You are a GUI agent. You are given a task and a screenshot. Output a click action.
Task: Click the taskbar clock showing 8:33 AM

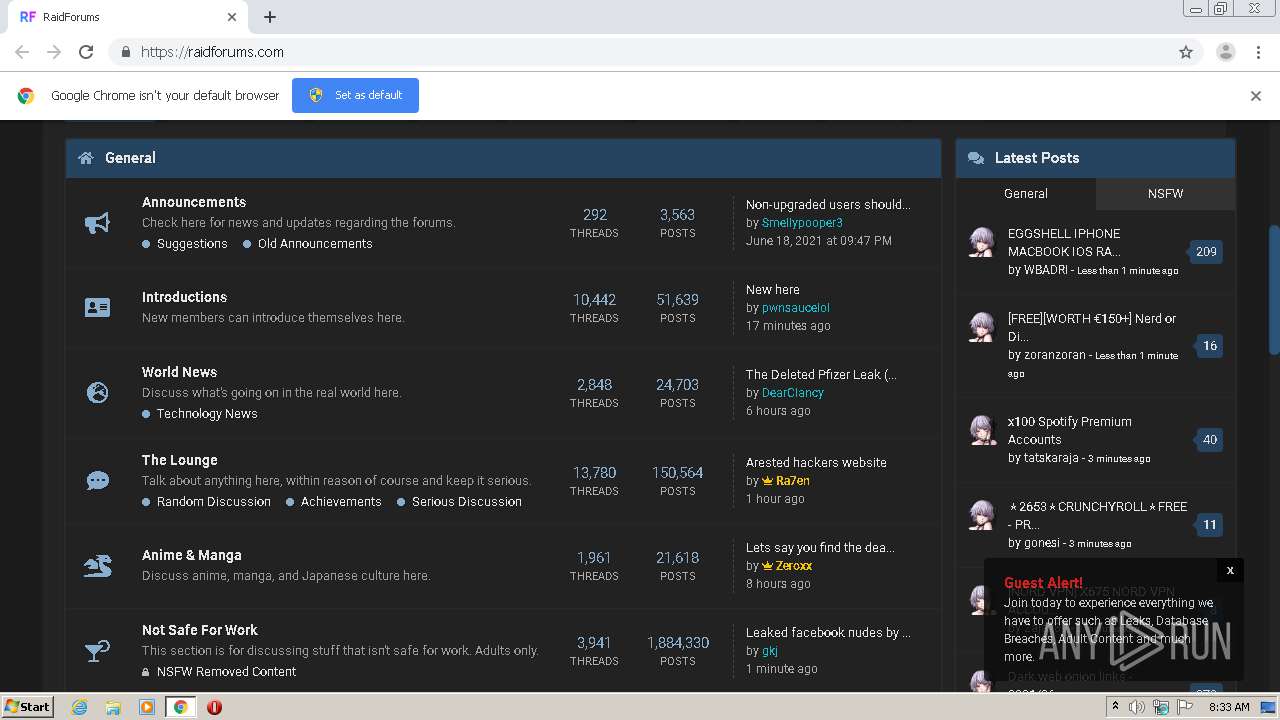tap(1229, 707)
